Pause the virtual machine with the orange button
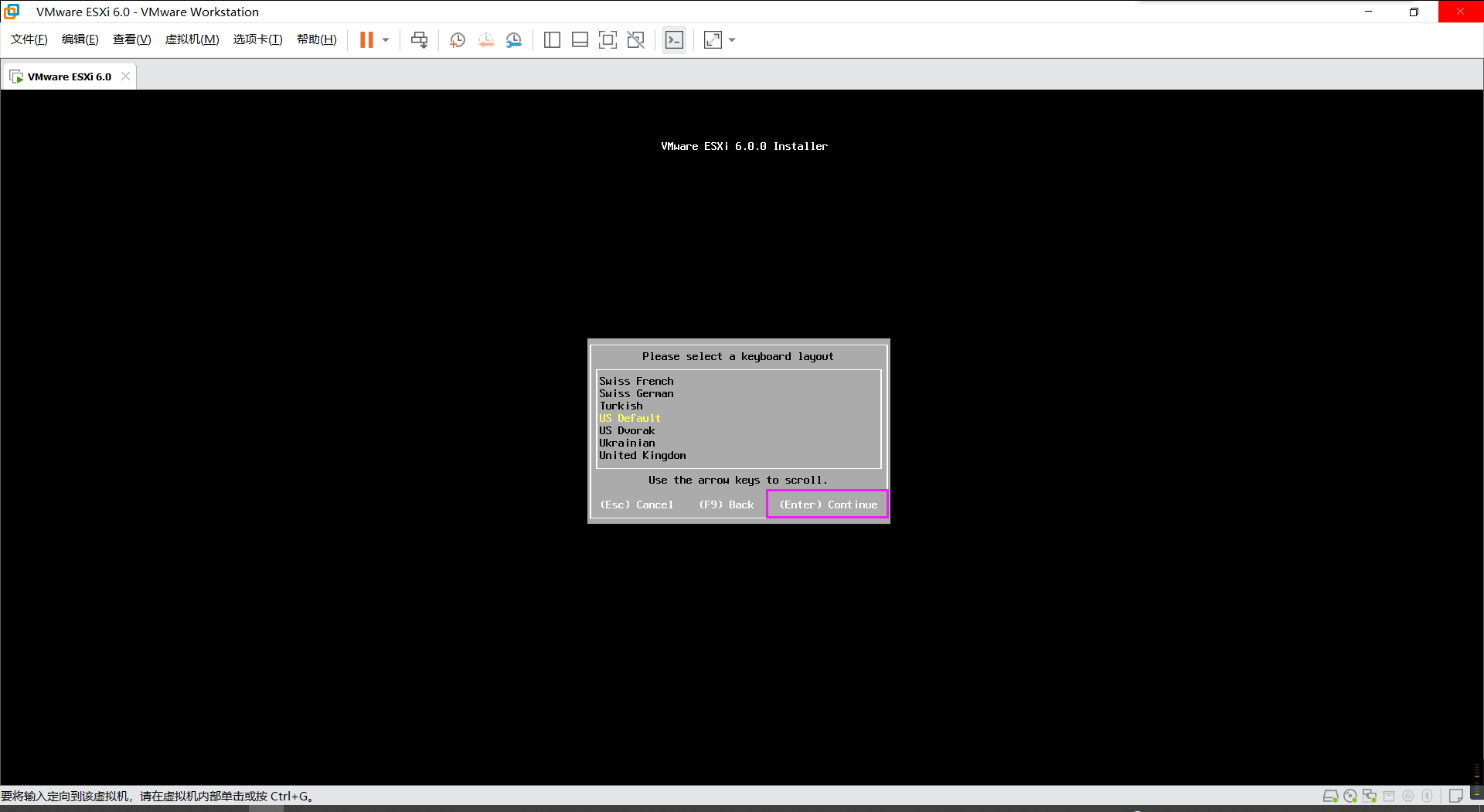Screen dimensions: 1484x812 [x=366, y=40]
